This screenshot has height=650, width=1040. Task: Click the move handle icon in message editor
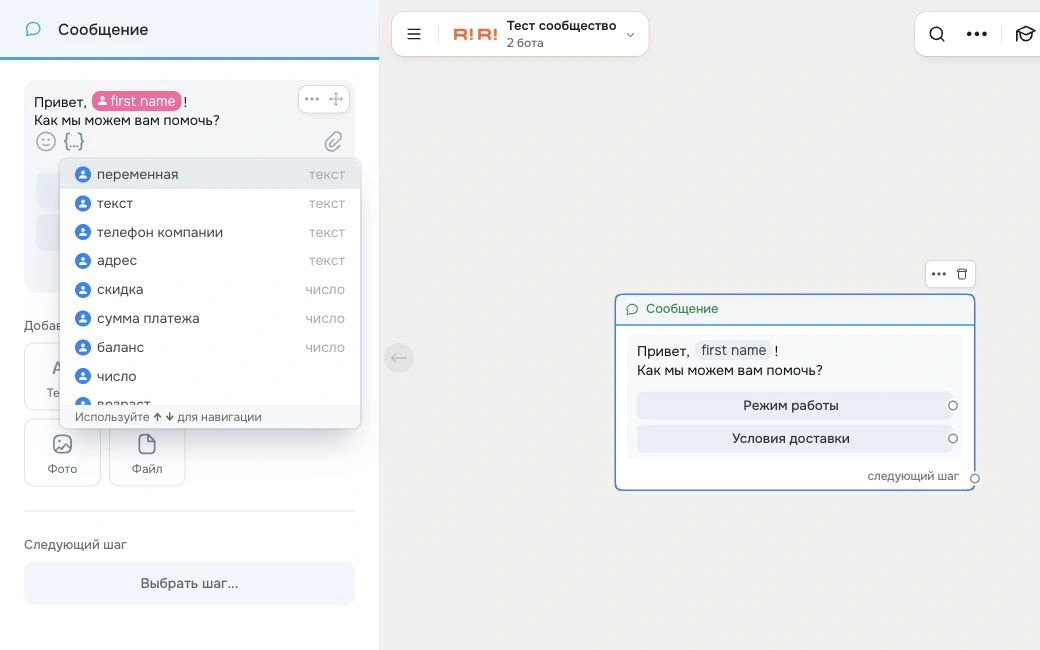[x=336, y=99]
